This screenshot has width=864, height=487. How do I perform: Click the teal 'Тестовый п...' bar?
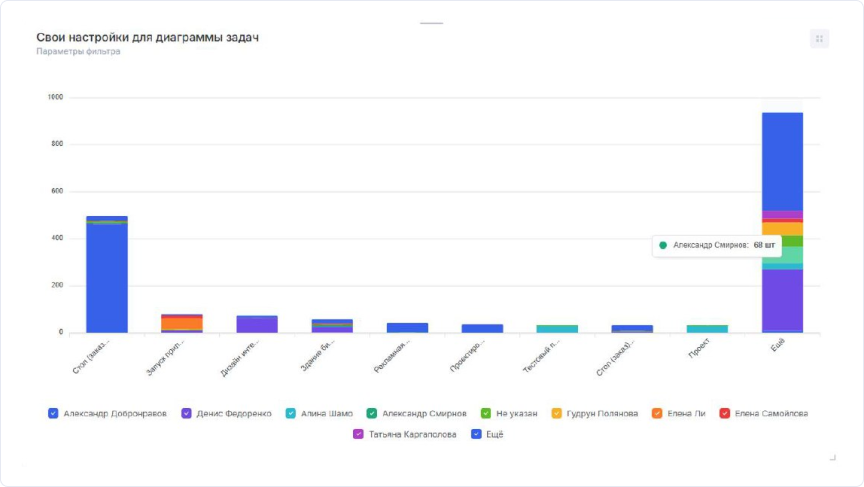click(557, 328)
